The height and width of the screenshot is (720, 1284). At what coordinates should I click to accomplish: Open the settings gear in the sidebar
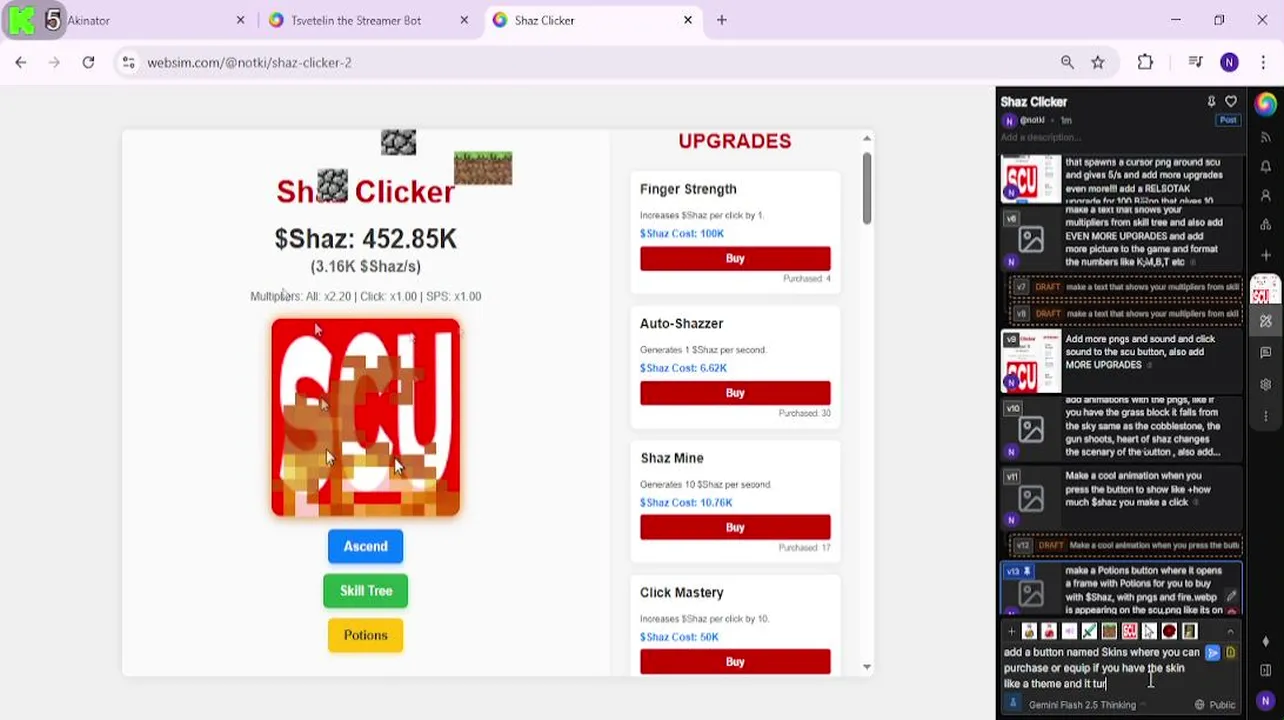click(1266, 384)
